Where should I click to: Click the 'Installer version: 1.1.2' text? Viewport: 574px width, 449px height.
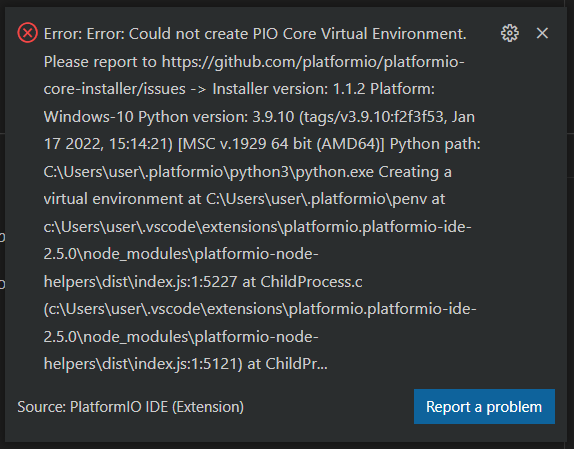(x=288, y=89)
